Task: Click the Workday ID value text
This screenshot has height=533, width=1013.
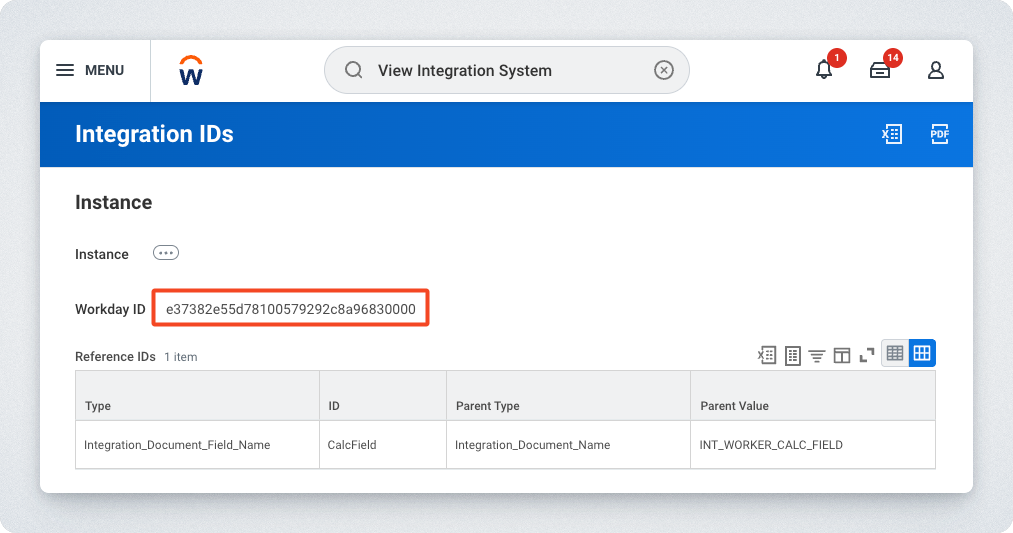Action: click(291, 309)
